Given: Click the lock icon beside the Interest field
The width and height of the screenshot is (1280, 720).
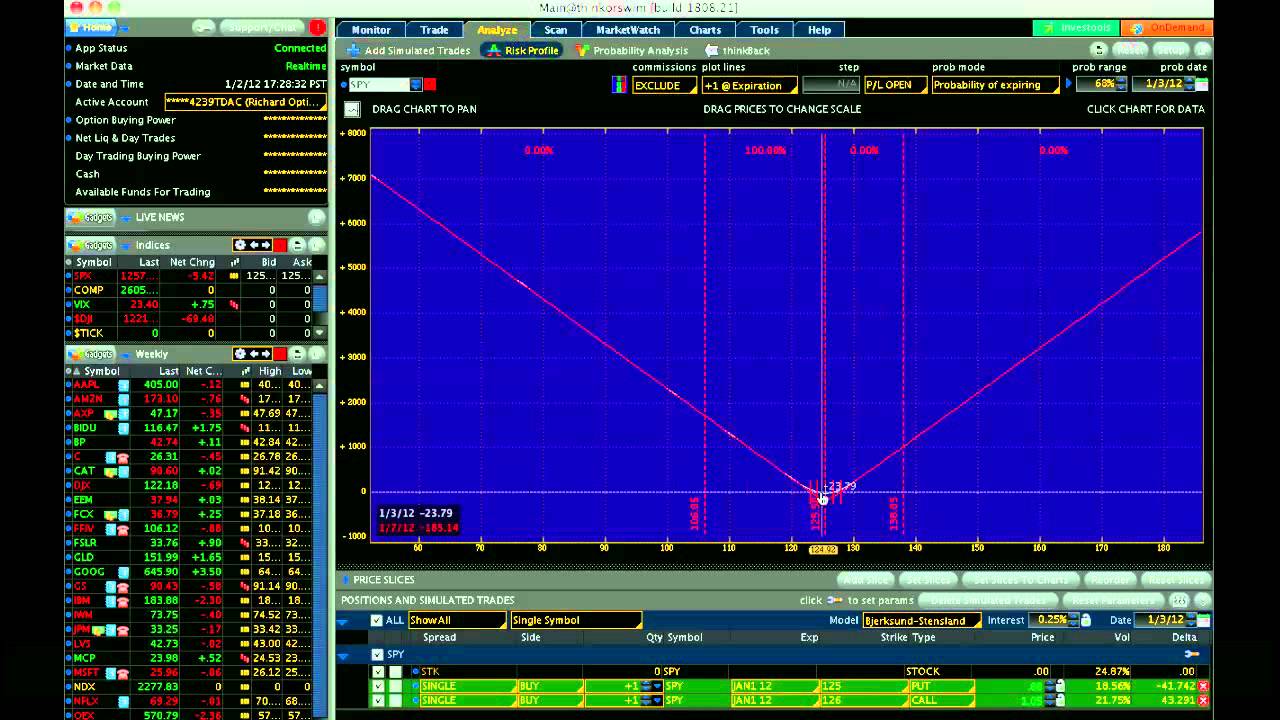Looking at the screenshot, I should pos(1085,620).
